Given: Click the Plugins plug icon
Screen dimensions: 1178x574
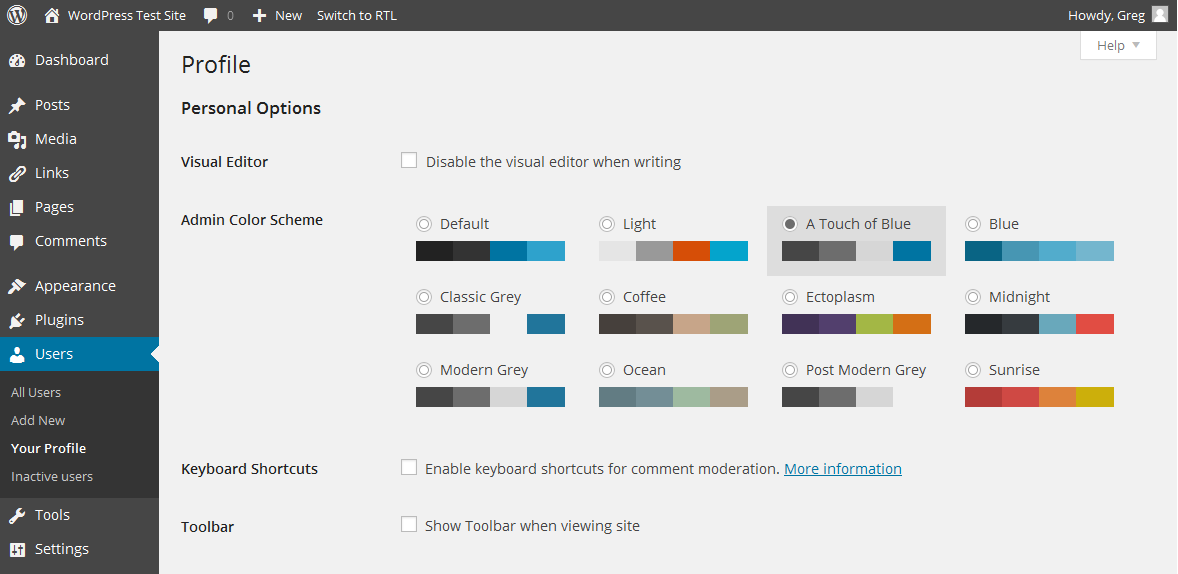Looking at the screenshot, I should 17,320.
